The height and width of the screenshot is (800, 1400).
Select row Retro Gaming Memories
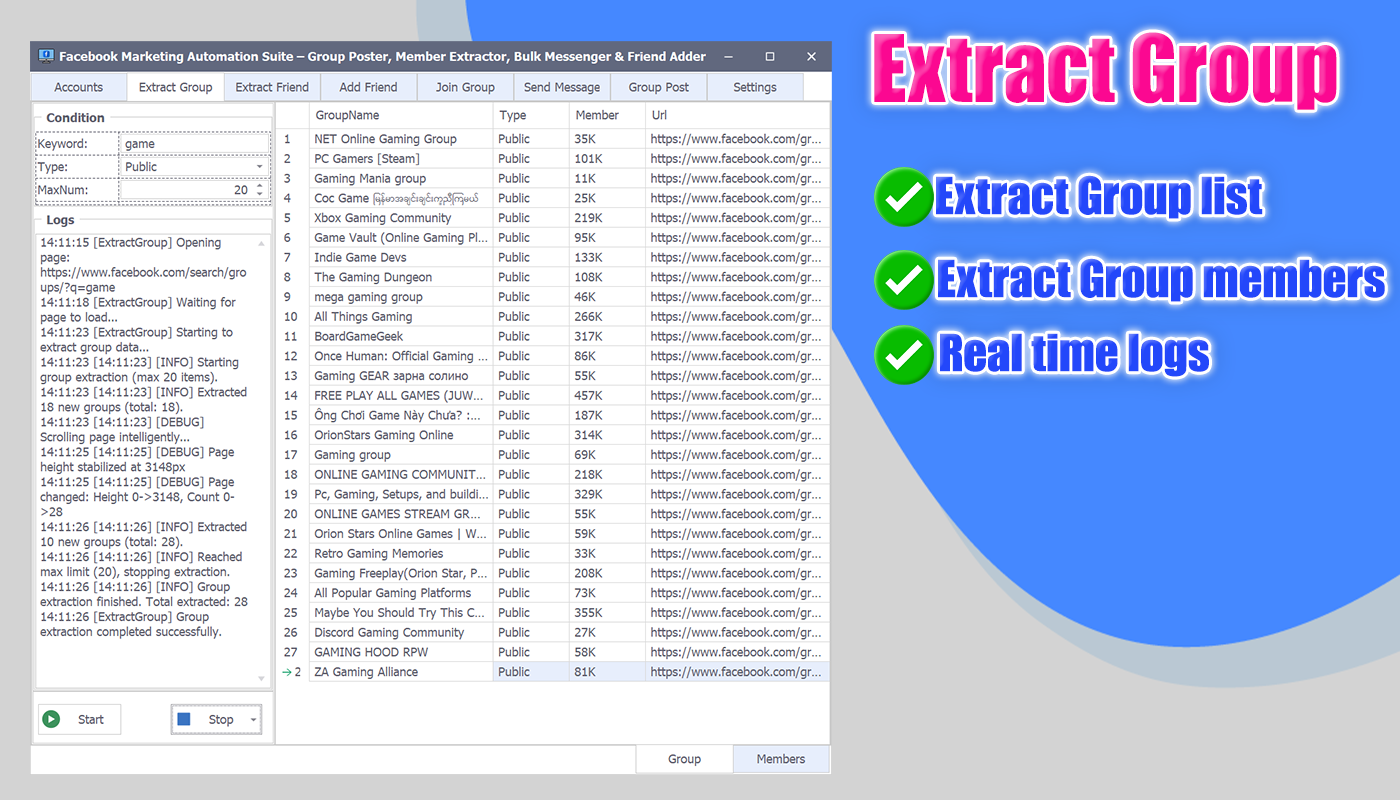(x=554, y=553)
